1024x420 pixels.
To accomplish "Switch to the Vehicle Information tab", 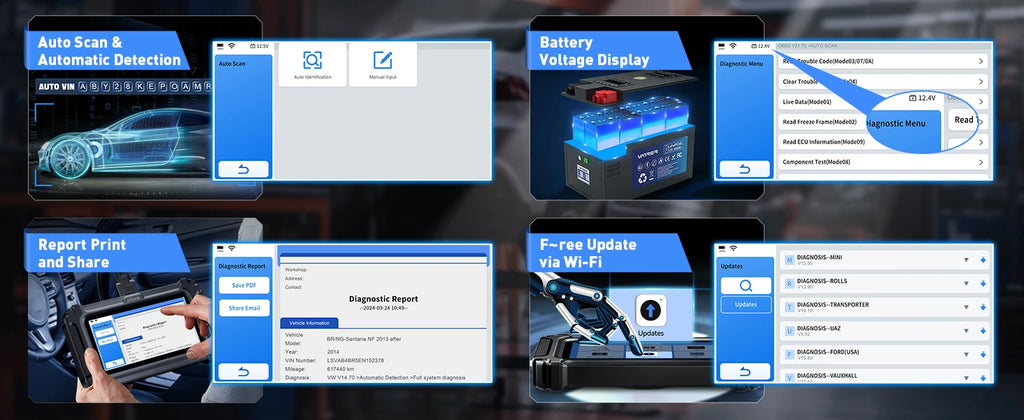I will (311, 323).
